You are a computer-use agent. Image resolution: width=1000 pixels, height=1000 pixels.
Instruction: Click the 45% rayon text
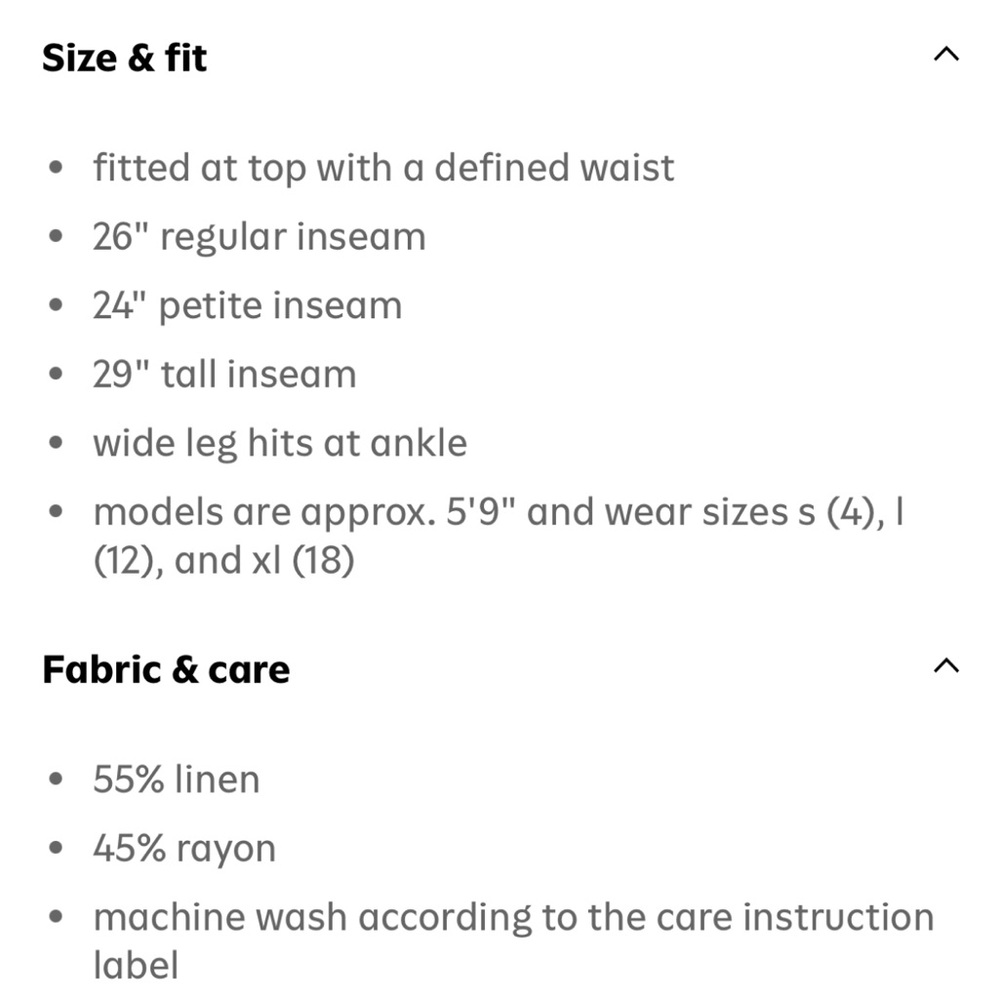pyautogui.click(x=184, y=848)
